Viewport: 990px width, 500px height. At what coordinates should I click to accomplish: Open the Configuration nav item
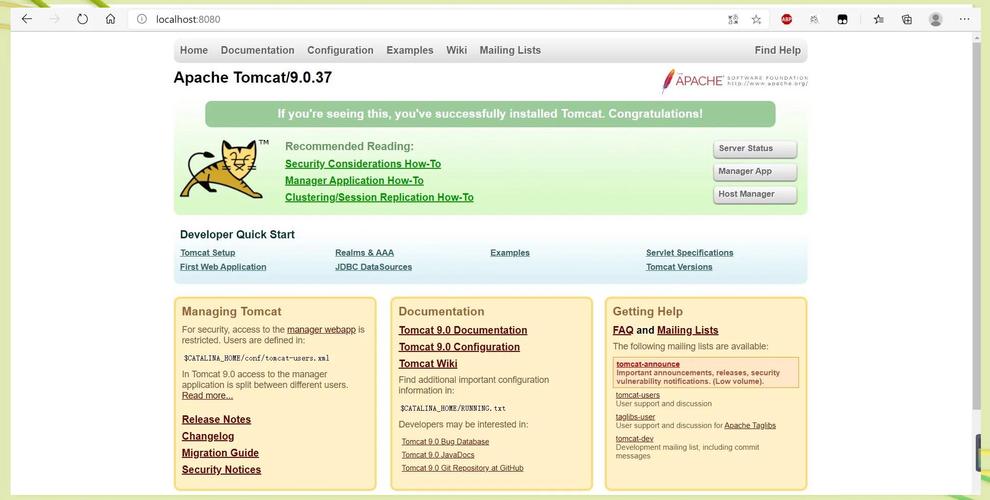tap(340, 51)
